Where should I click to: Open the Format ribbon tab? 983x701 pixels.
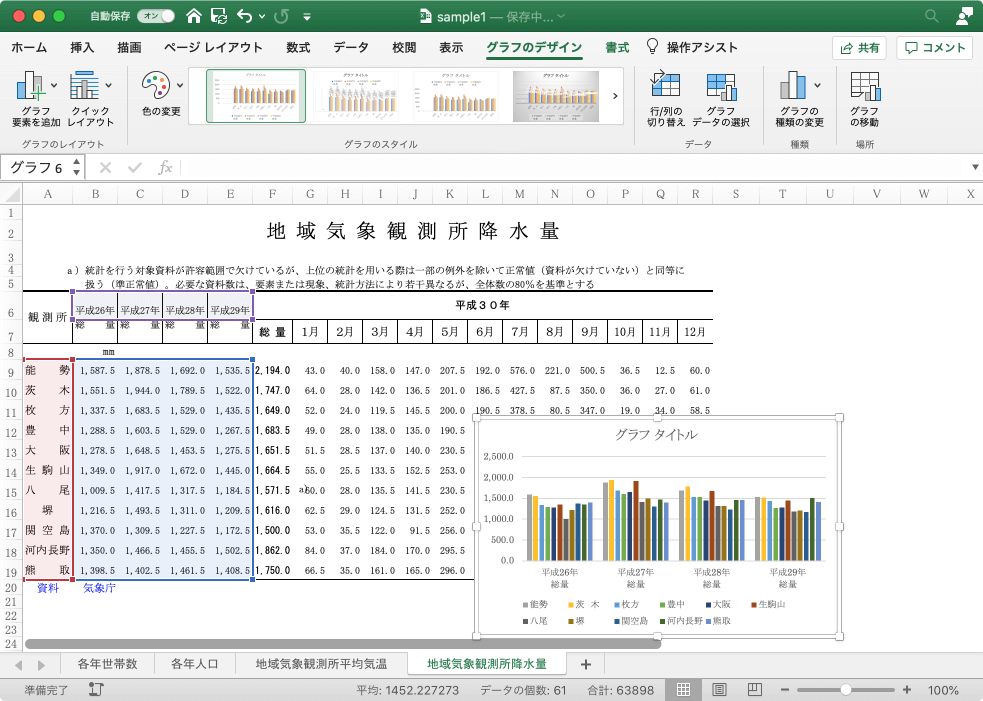tap(617, 47)
